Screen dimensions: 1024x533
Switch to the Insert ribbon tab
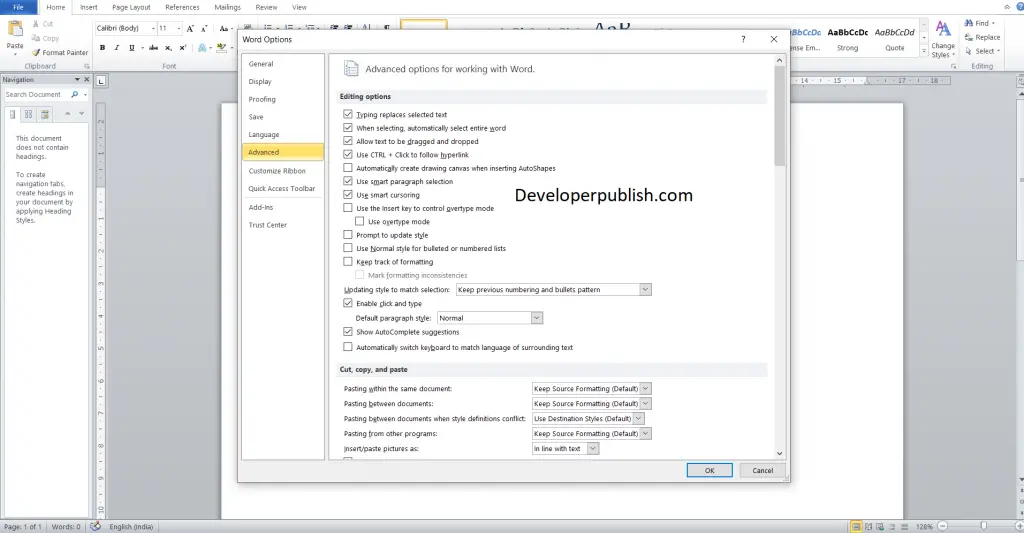tap(89, 7)
